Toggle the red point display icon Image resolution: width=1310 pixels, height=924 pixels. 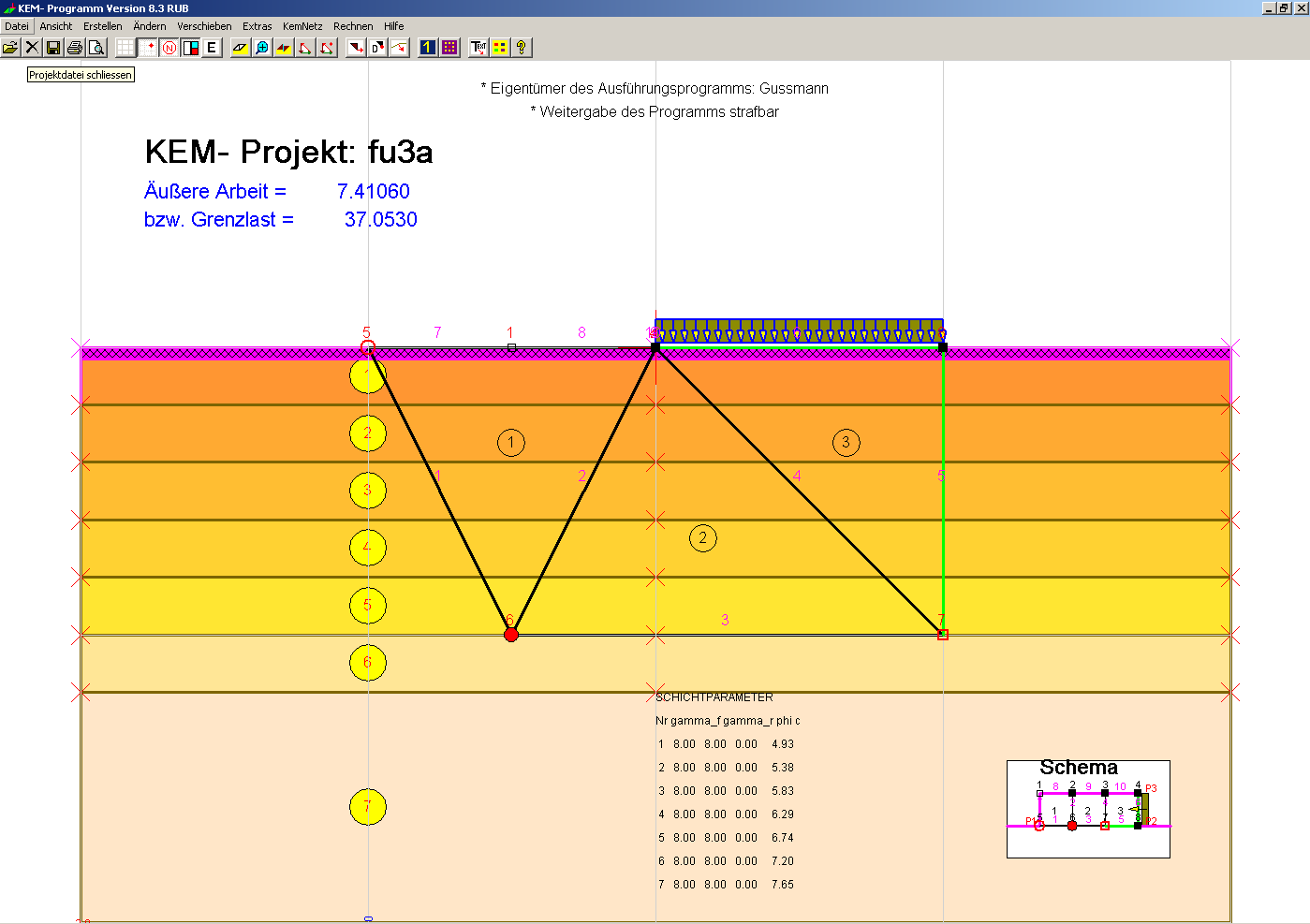(x=147, y=47)
